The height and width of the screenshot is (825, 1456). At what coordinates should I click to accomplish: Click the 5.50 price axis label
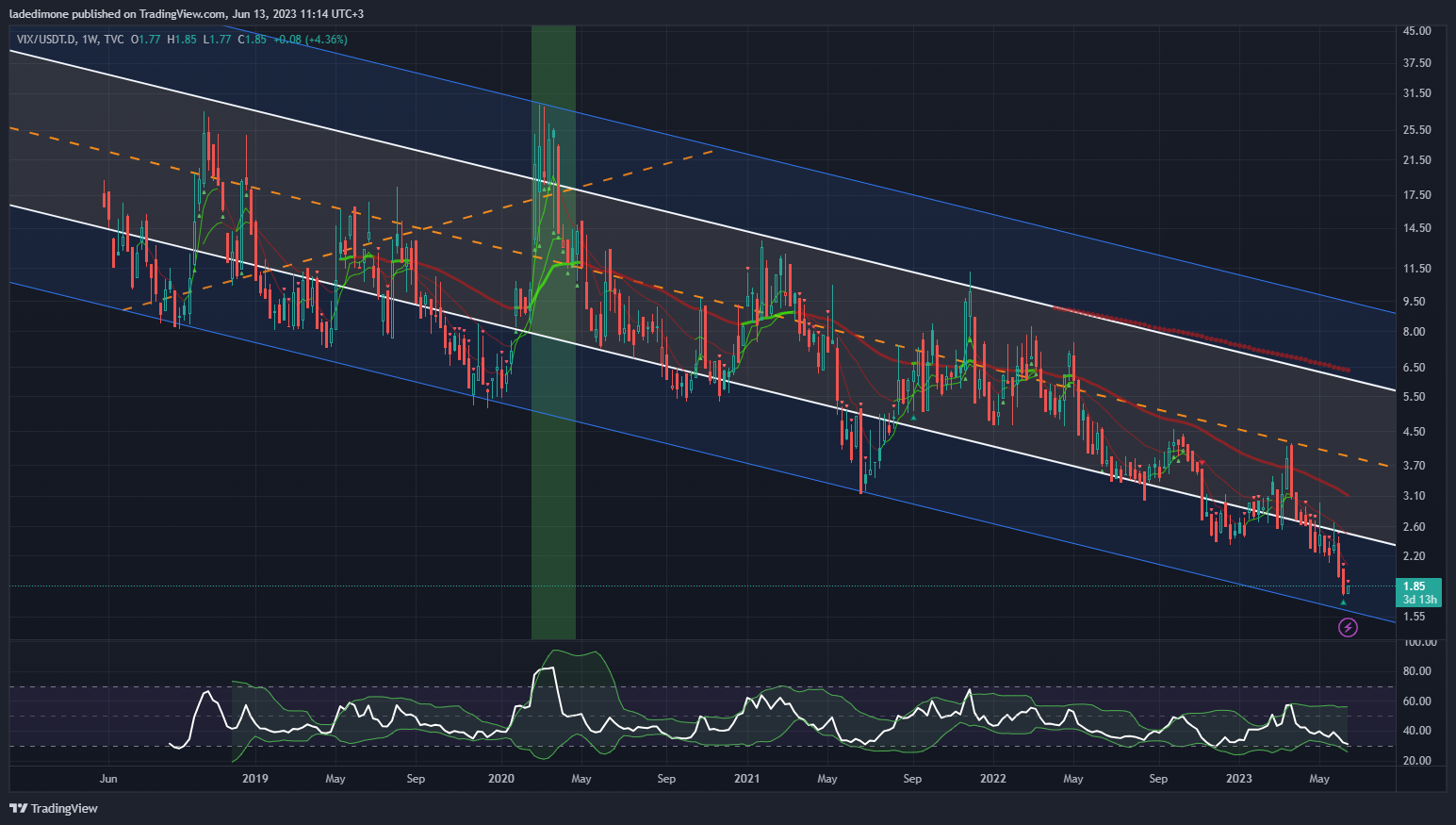coord(1415,397)
